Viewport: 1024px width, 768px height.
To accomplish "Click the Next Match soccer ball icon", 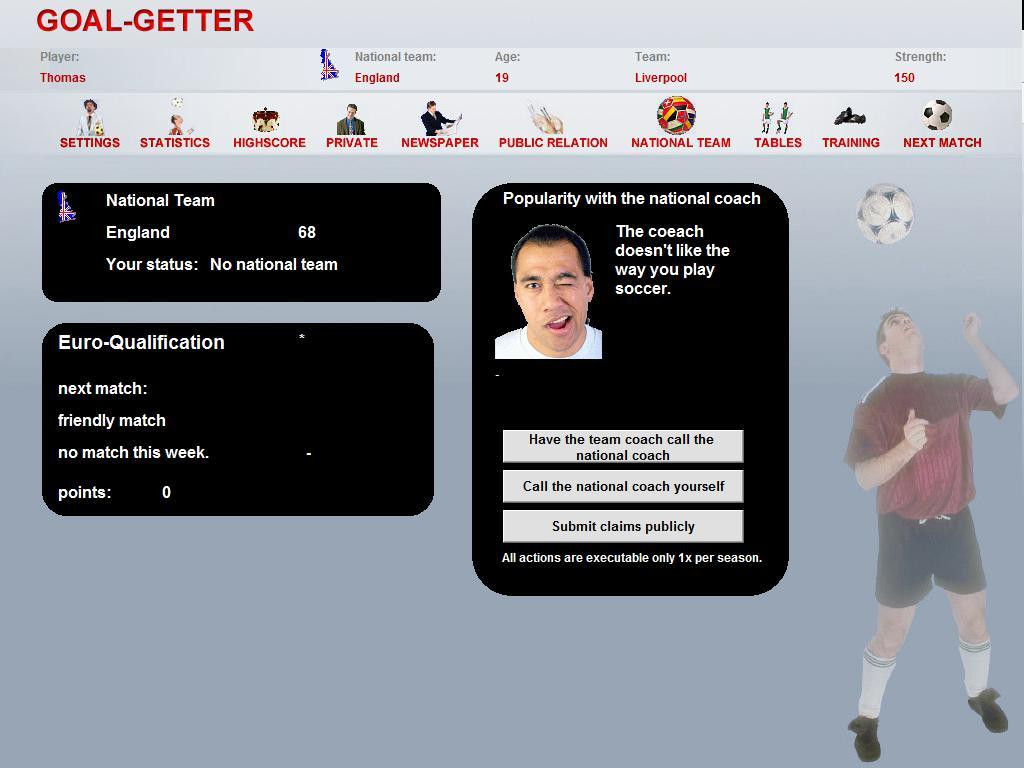I will 937,115.
